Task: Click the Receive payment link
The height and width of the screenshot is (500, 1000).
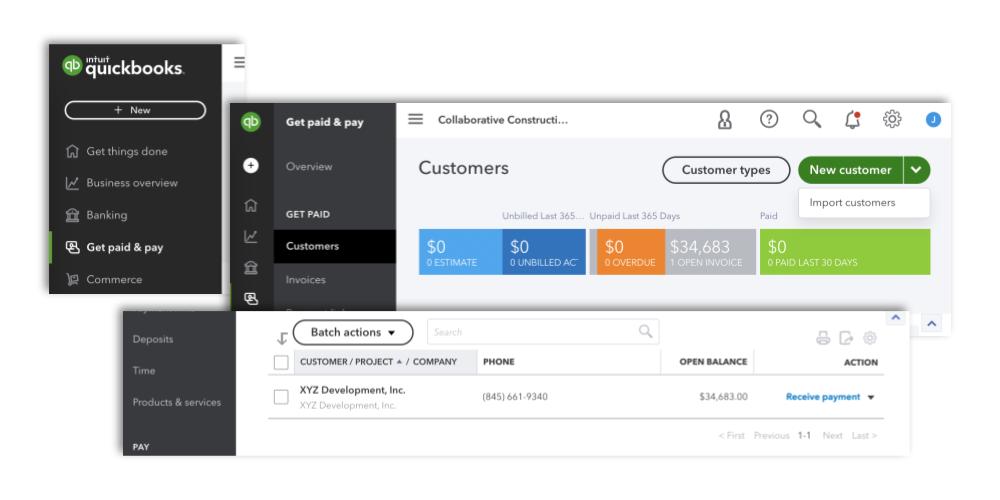Action: tap(823, 397)
